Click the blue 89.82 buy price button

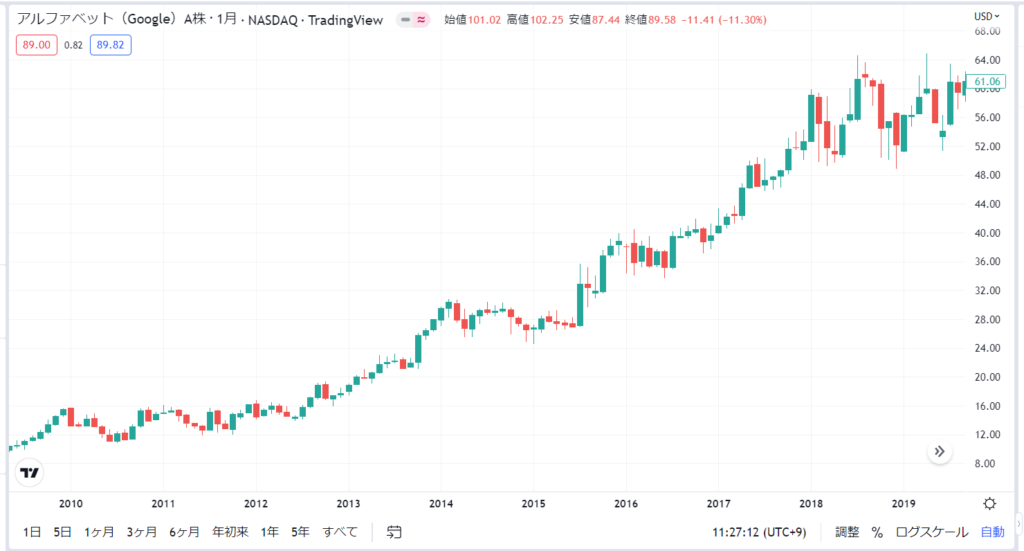pos(110,45)
